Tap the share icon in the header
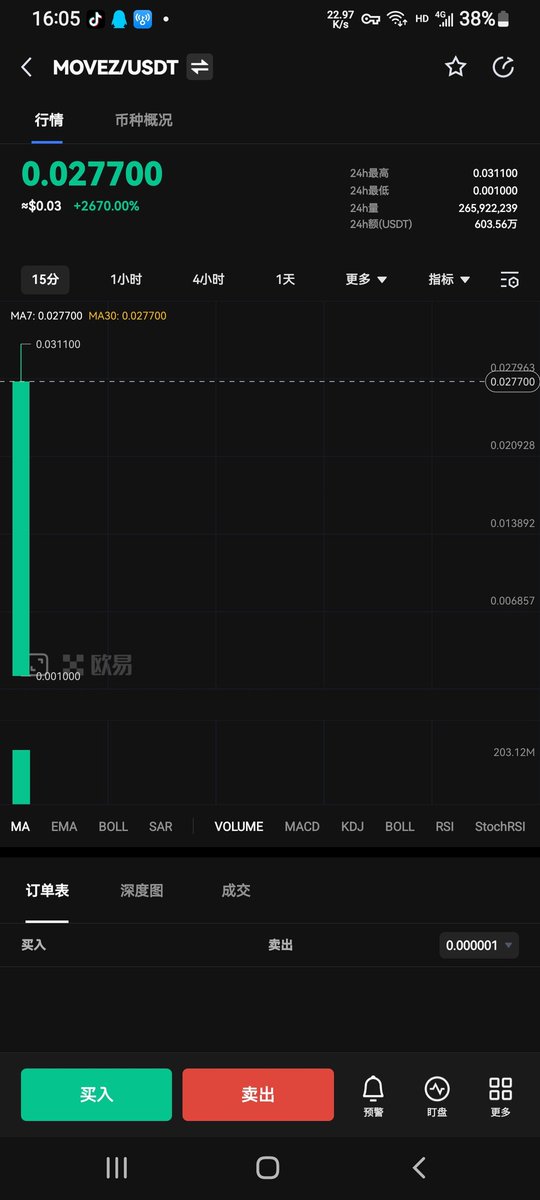The width and height of the screenshot is (540, 1200). (x=504, y=67)
